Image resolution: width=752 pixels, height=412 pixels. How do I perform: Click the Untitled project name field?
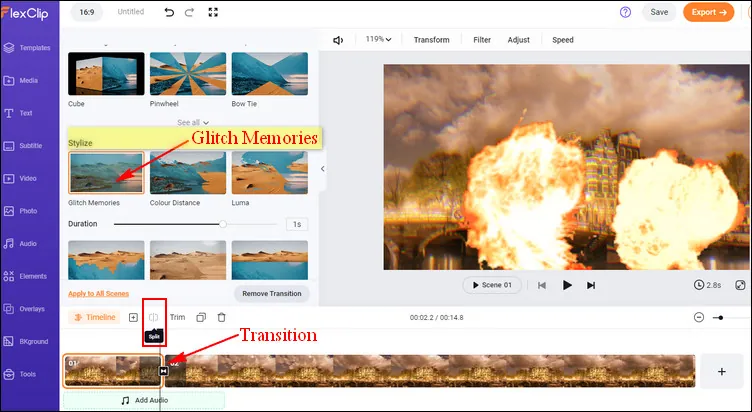(x=131, y=12)
